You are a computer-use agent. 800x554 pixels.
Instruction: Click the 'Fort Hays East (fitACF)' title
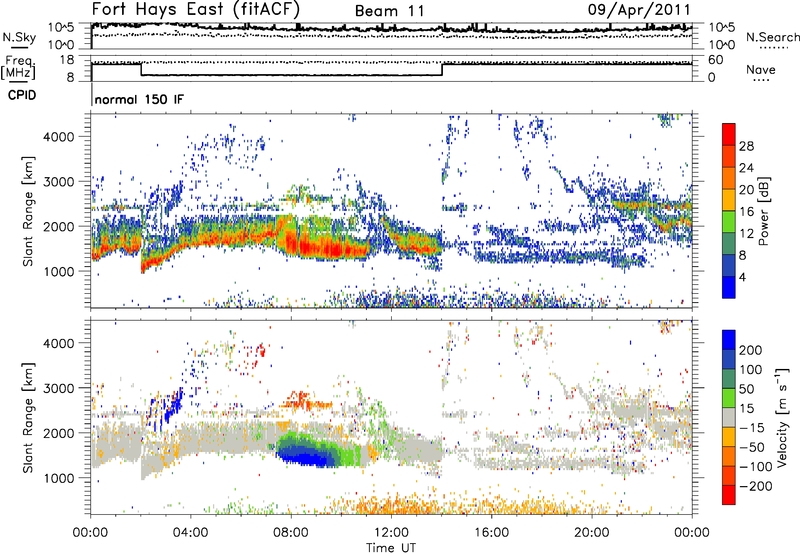click(x=196, y=10)
